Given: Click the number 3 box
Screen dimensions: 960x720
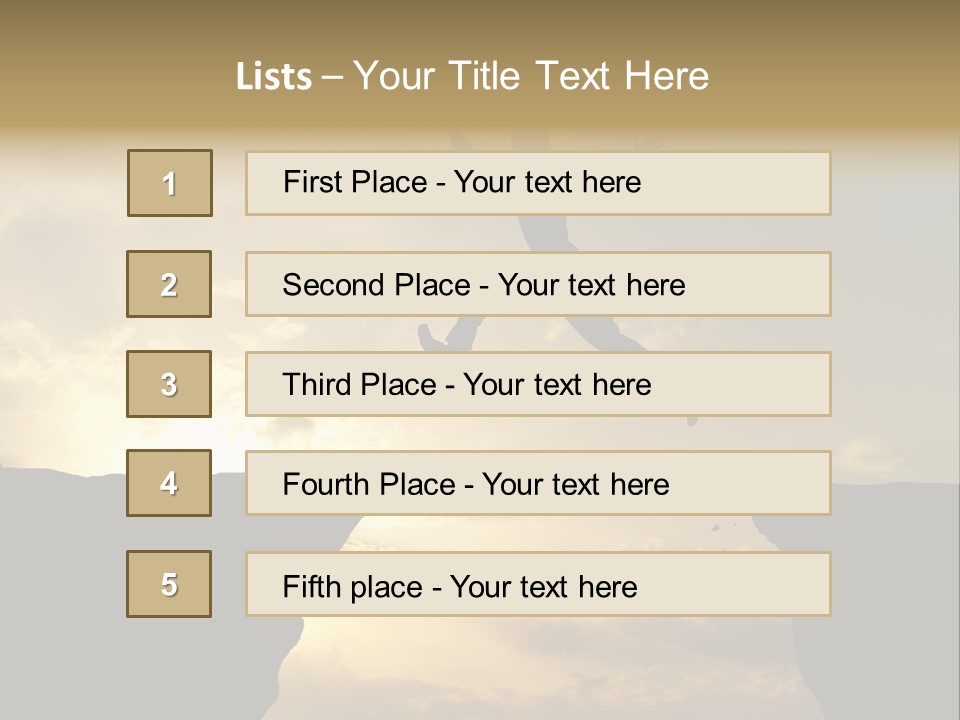Looking at the screenshot, I should 169,384.
